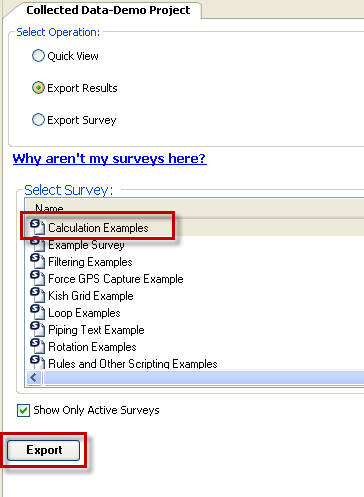
Task: Switch to Collected Data-Demo Project tab
Action: point(108,10)
